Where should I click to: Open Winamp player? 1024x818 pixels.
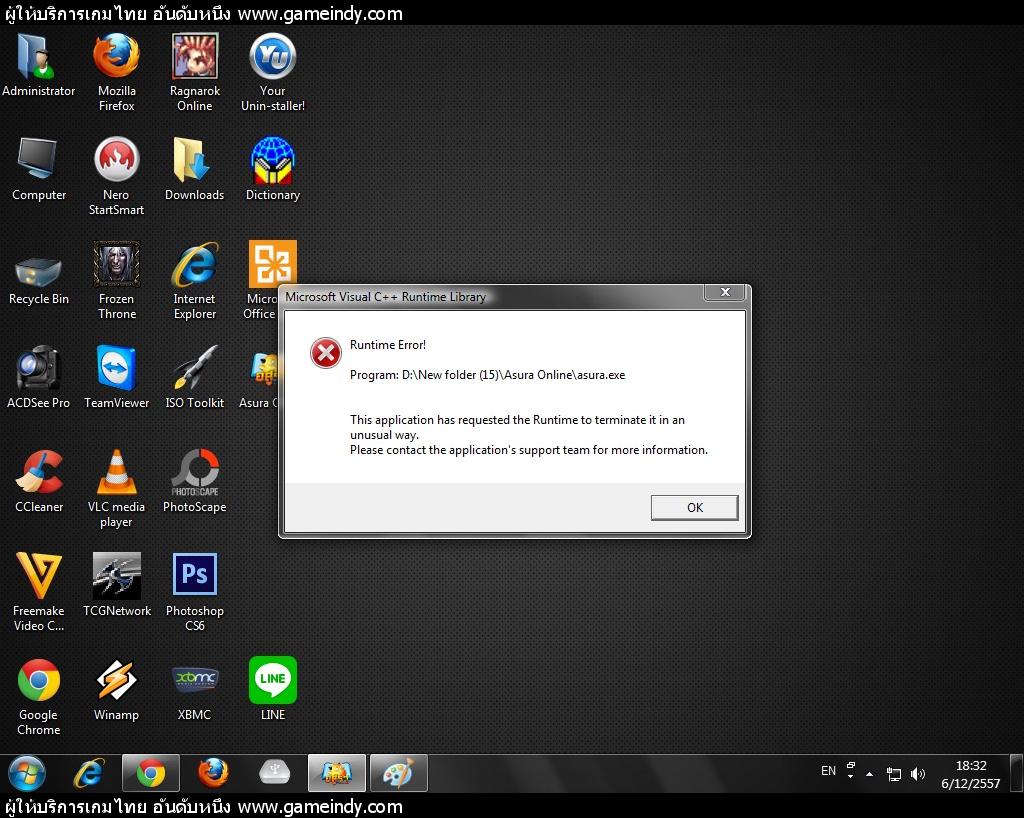[x=116, y=689]
